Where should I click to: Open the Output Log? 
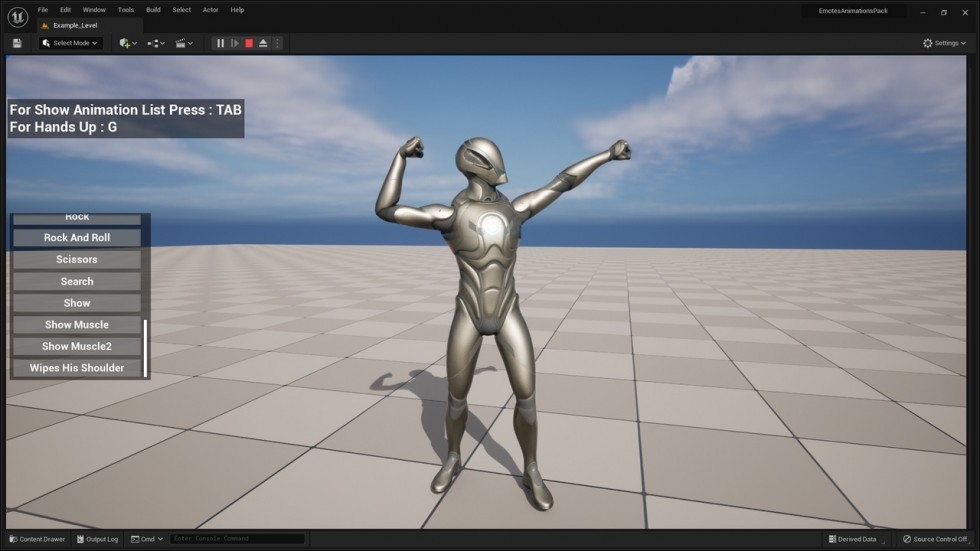point(98,539)
